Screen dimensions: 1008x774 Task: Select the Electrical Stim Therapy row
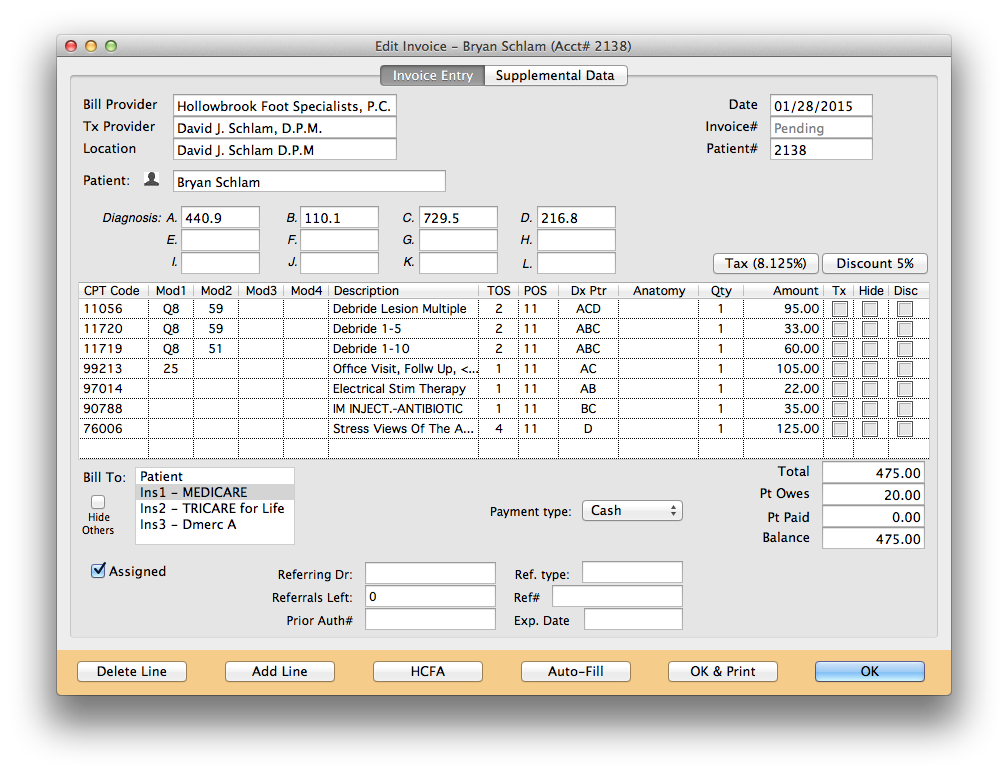[x=399, y=389]
